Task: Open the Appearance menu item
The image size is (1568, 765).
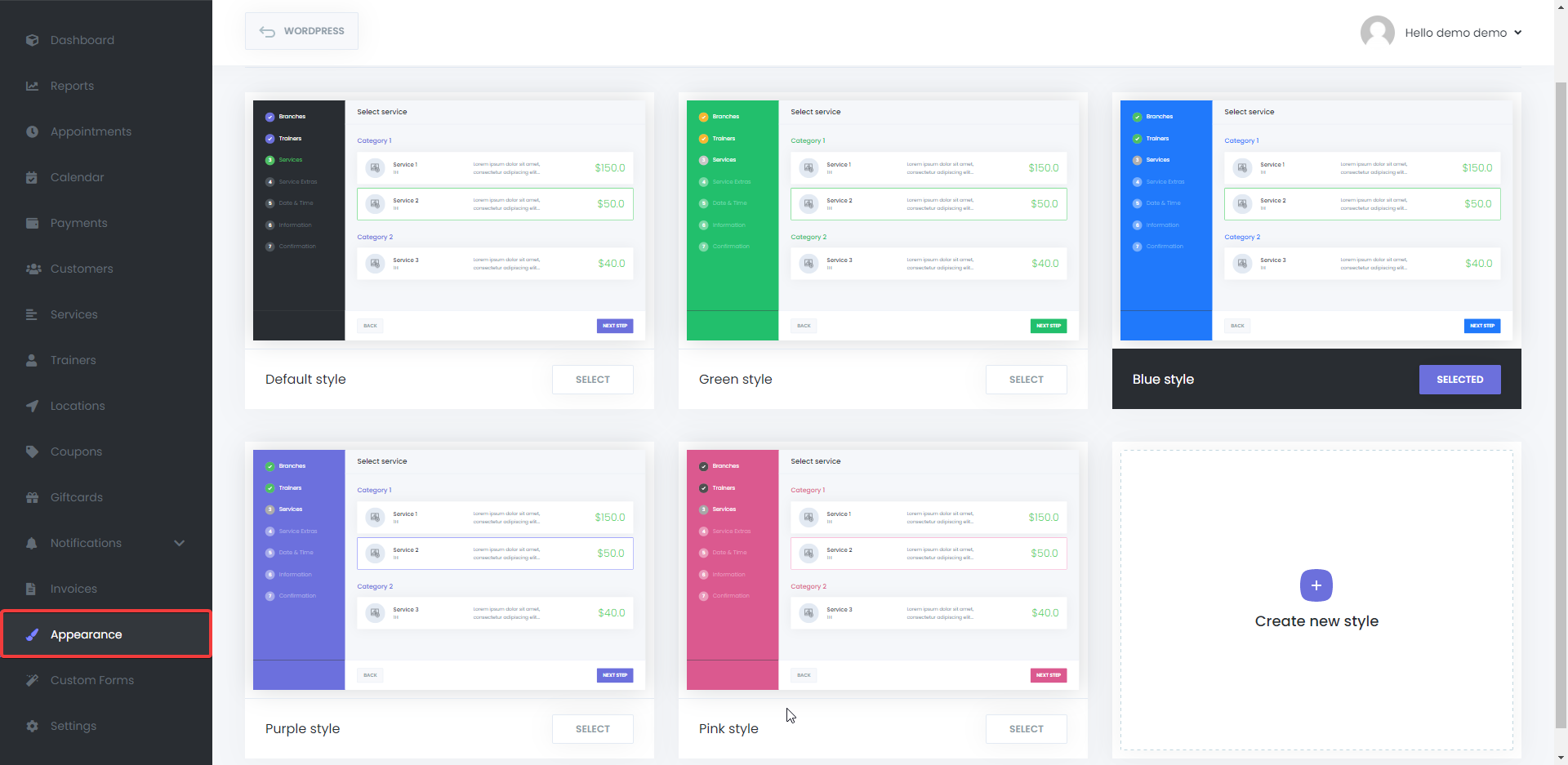Action: tap(85, 634)
